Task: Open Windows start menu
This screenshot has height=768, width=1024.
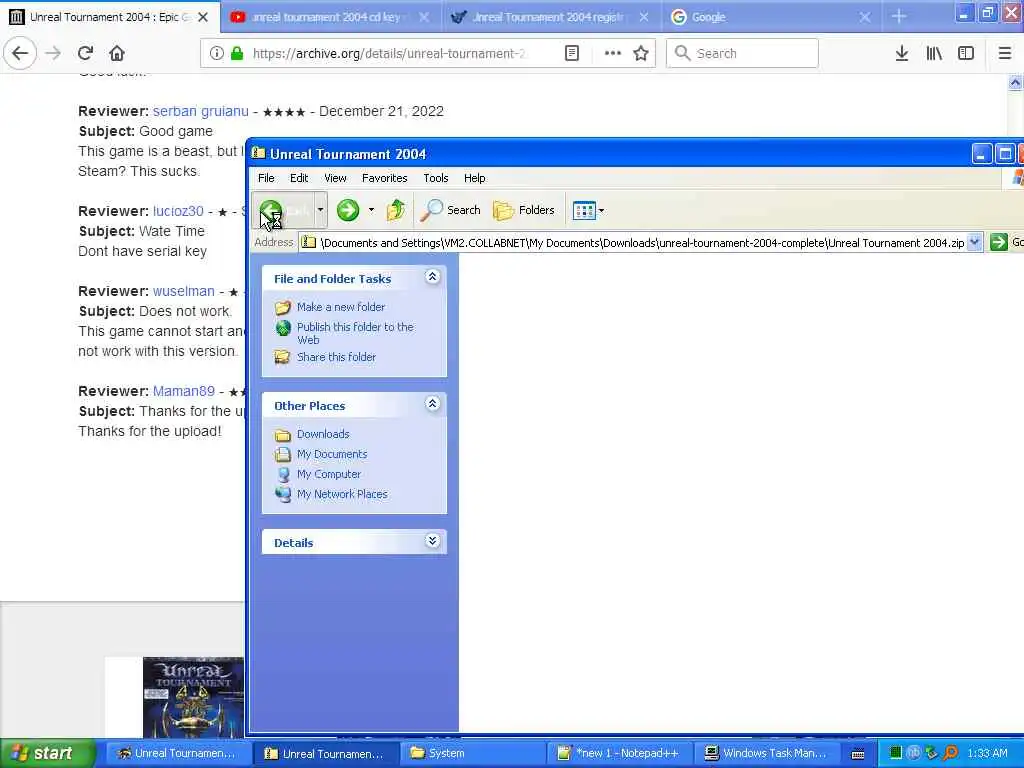Action: click(x=47, y=753)
